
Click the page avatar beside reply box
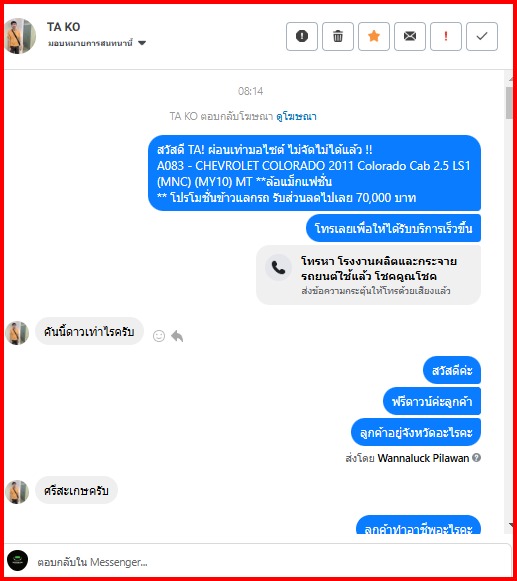[17, 560]
